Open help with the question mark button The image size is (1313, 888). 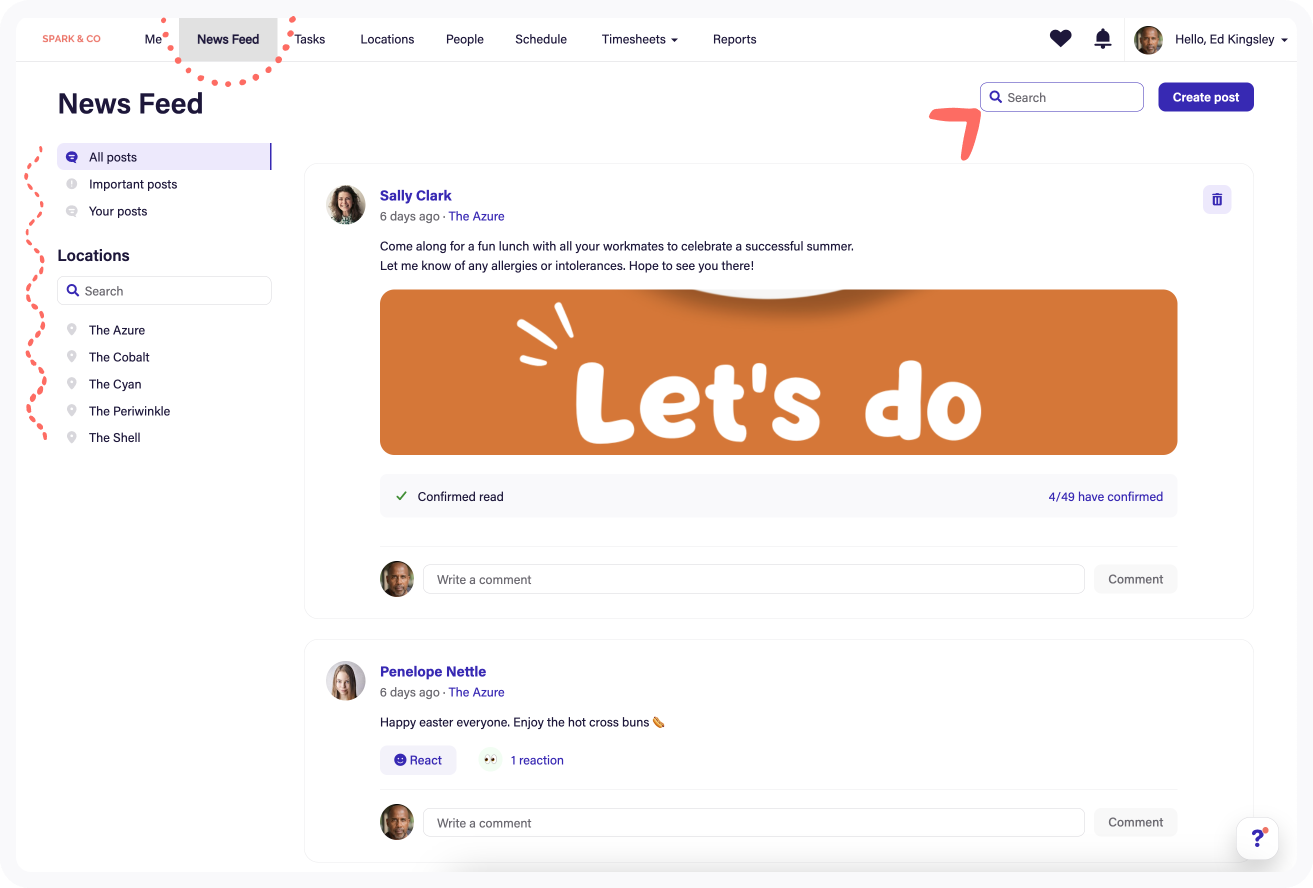[x=1257, y=839]
